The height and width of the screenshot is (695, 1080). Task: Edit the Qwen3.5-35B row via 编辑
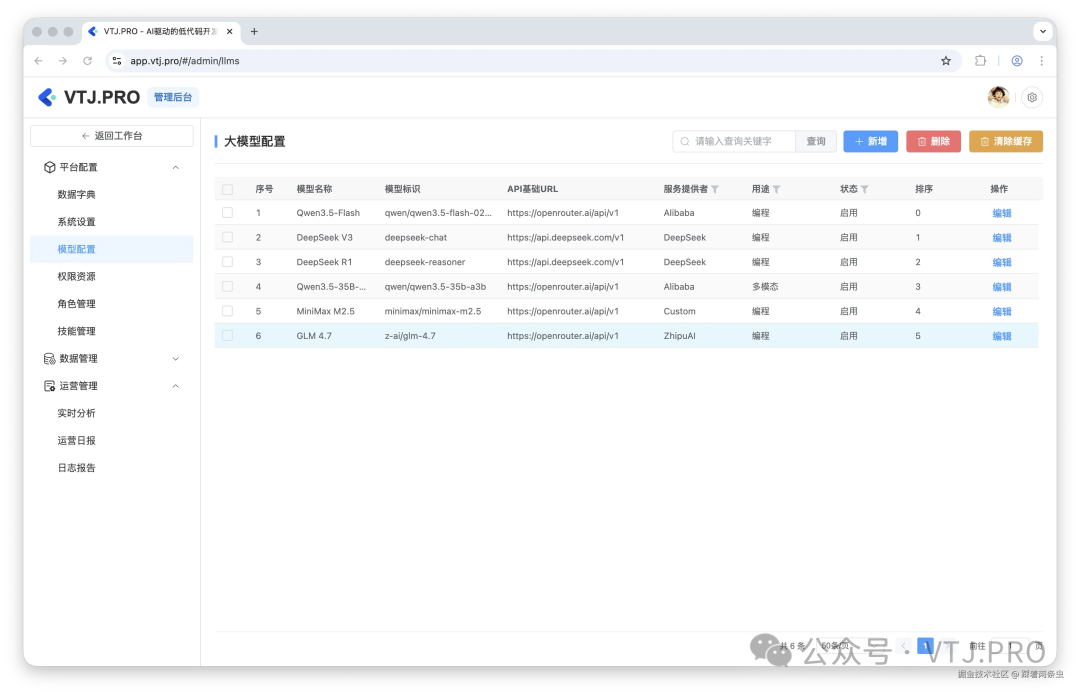tap(1001, 287)
